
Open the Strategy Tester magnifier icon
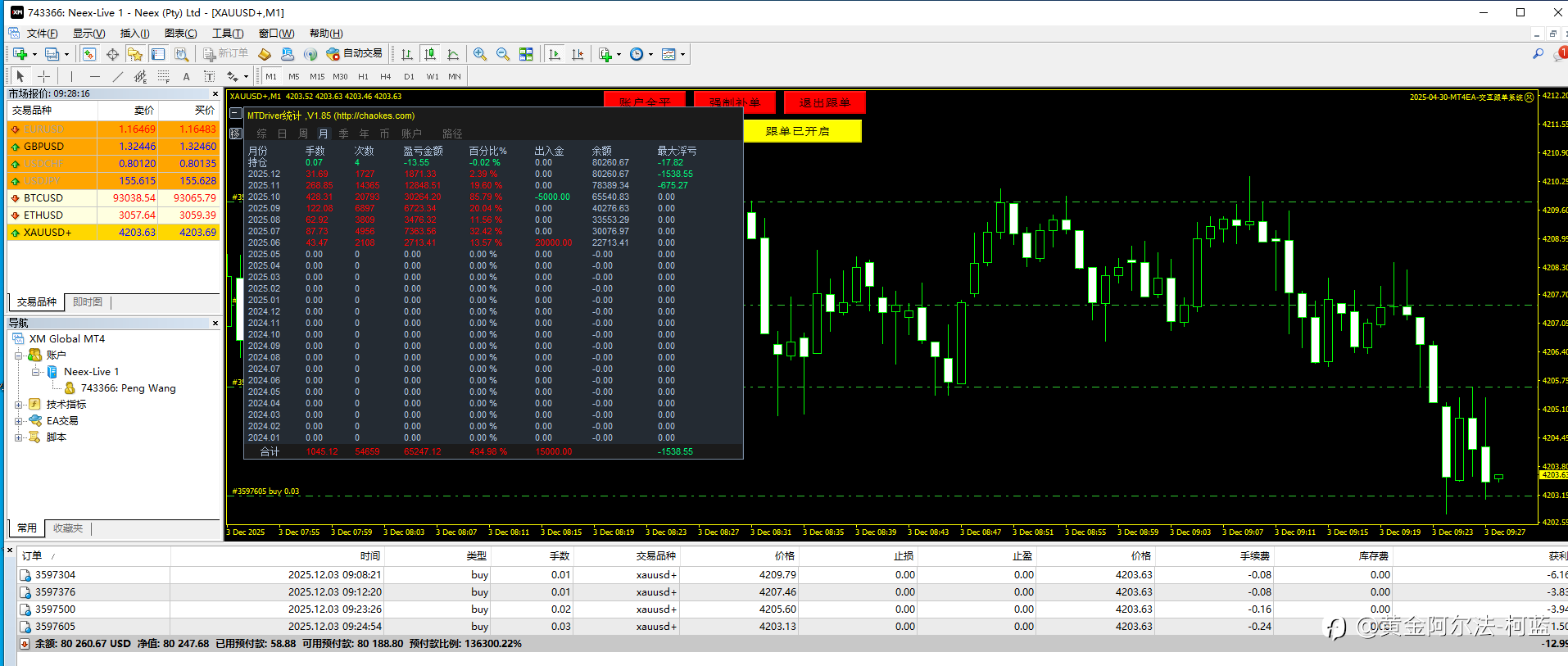coord(182,54)
